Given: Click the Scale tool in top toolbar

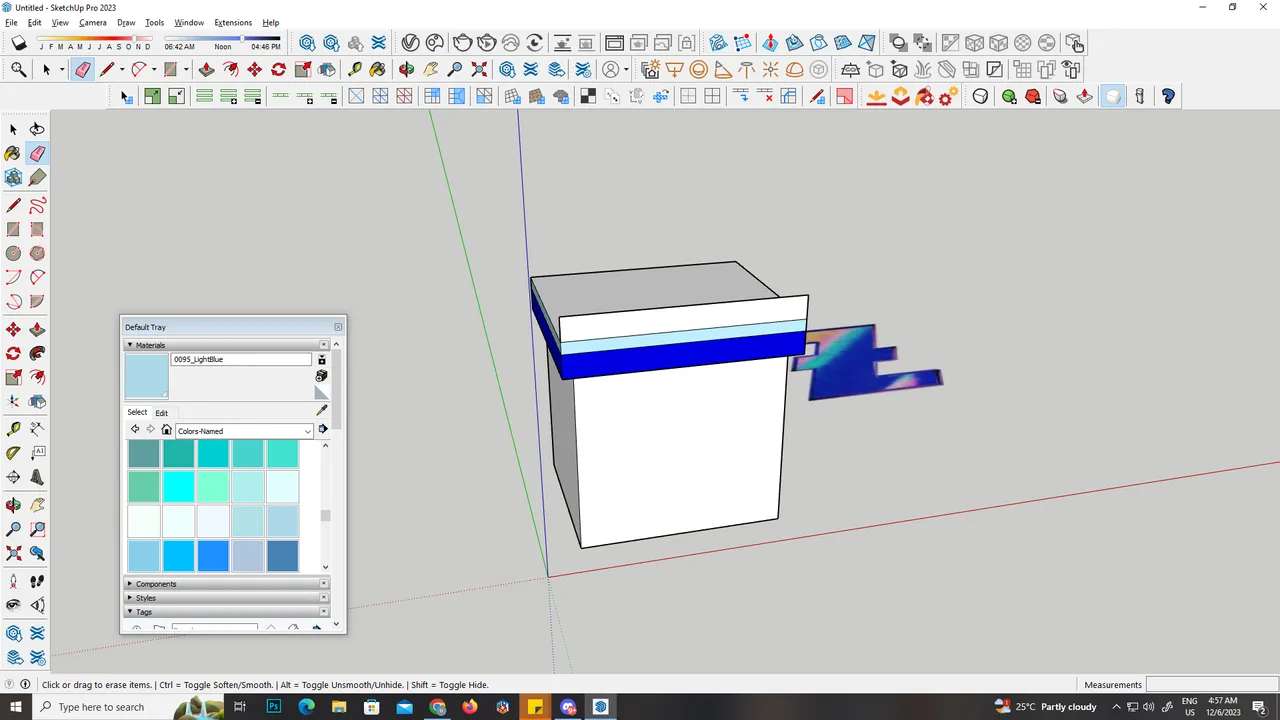Looking at the screenshot, I should tap(302, 69).
